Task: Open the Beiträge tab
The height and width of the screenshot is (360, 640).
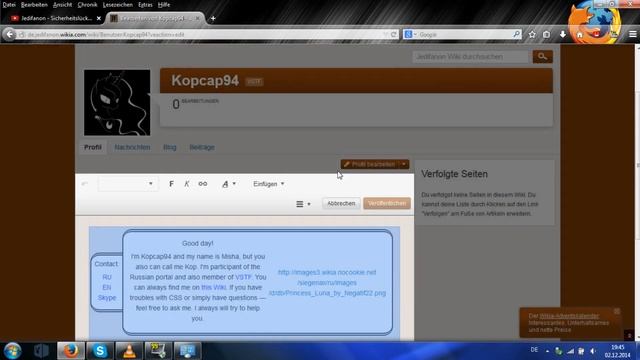Action: pyautogui.click(x=202, y=147)
